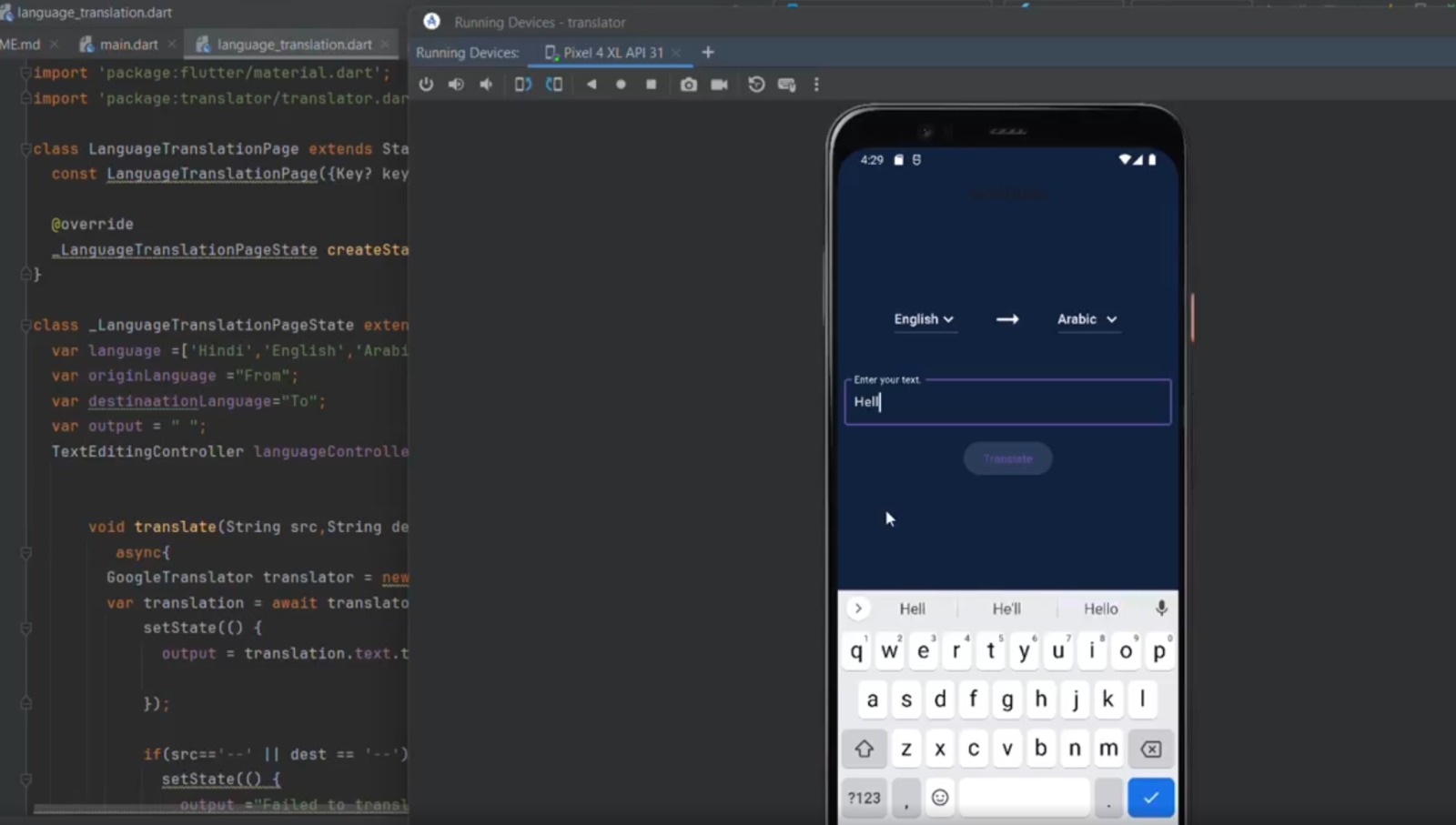
Task: Click the Back navigation icon
Action: point(591,84)
